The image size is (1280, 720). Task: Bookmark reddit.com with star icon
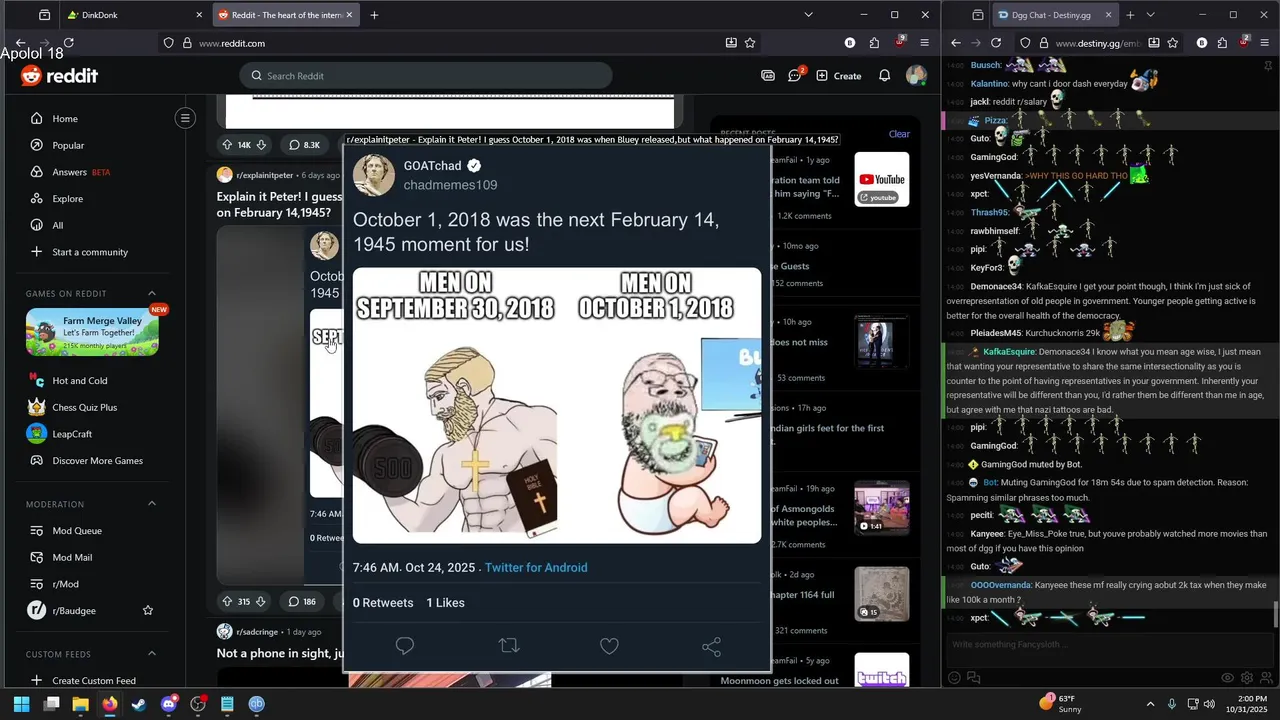click(750, 43)
